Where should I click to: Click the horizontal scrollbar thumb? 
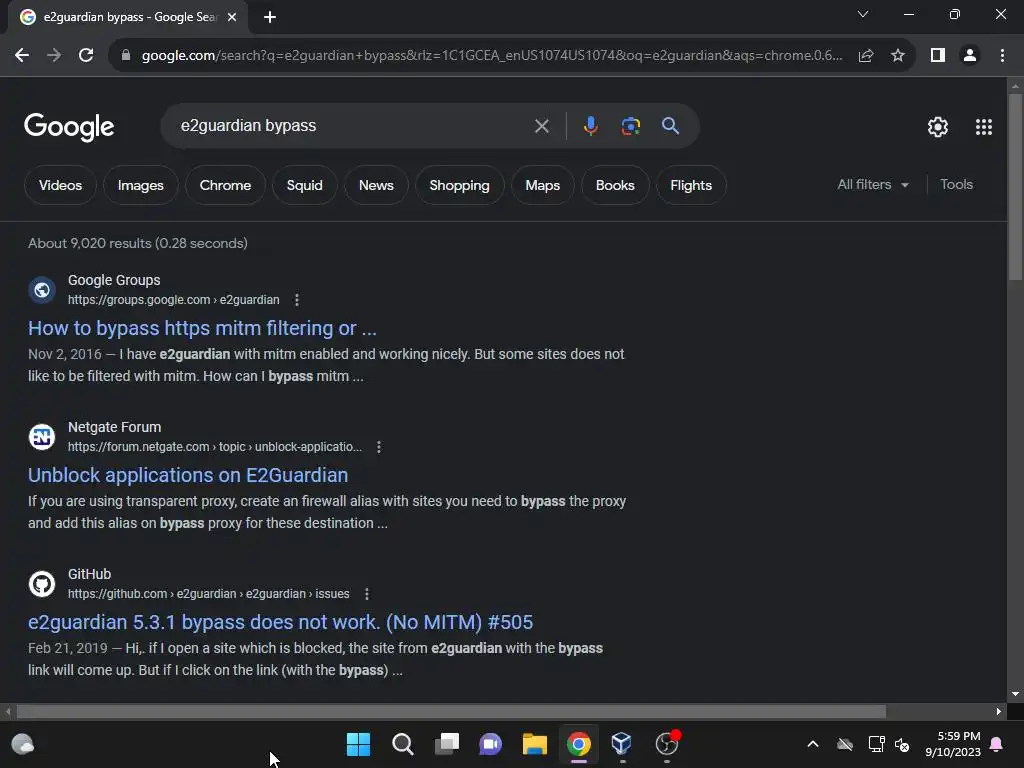click(x=451, y=711)
